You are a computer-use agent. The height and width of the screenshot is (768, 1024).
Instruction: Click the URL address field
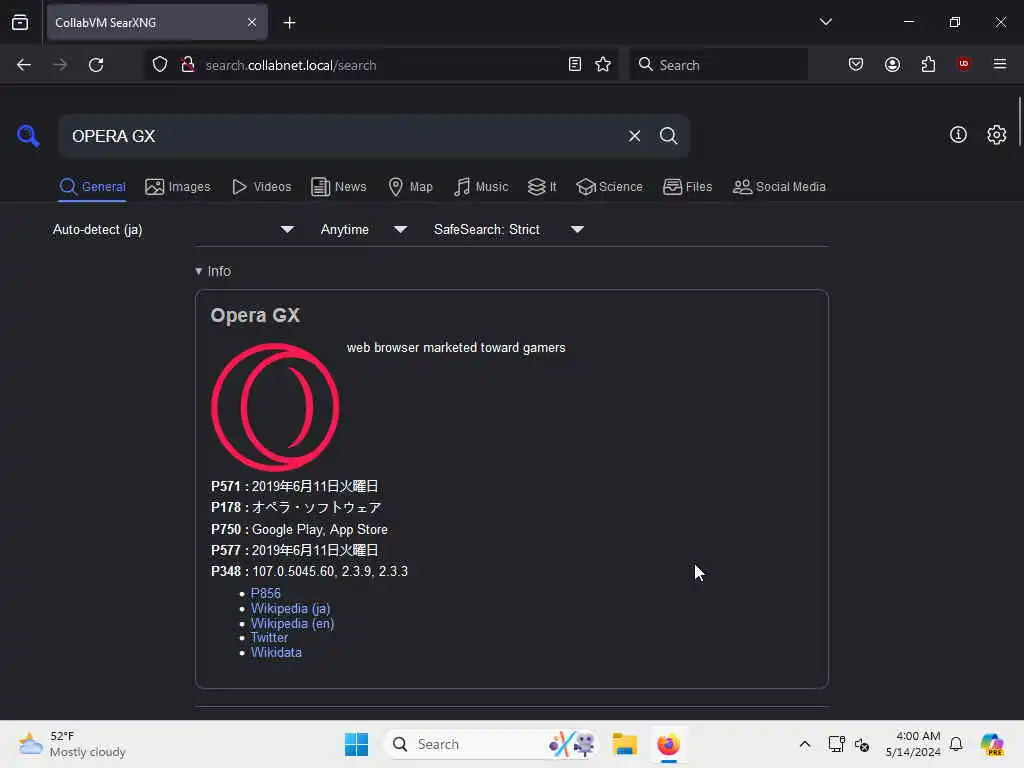382,65
